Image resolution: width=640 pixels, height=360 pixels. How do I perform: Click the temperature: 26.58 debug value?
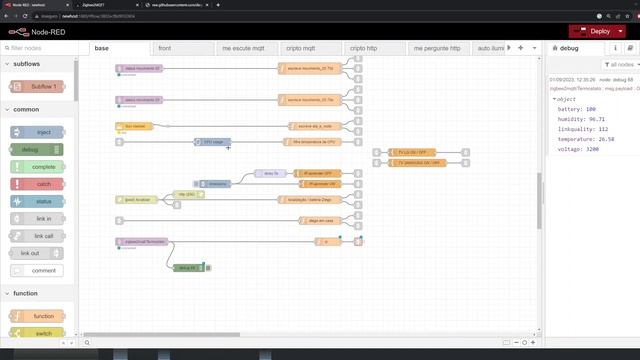[x=586, y=139]
